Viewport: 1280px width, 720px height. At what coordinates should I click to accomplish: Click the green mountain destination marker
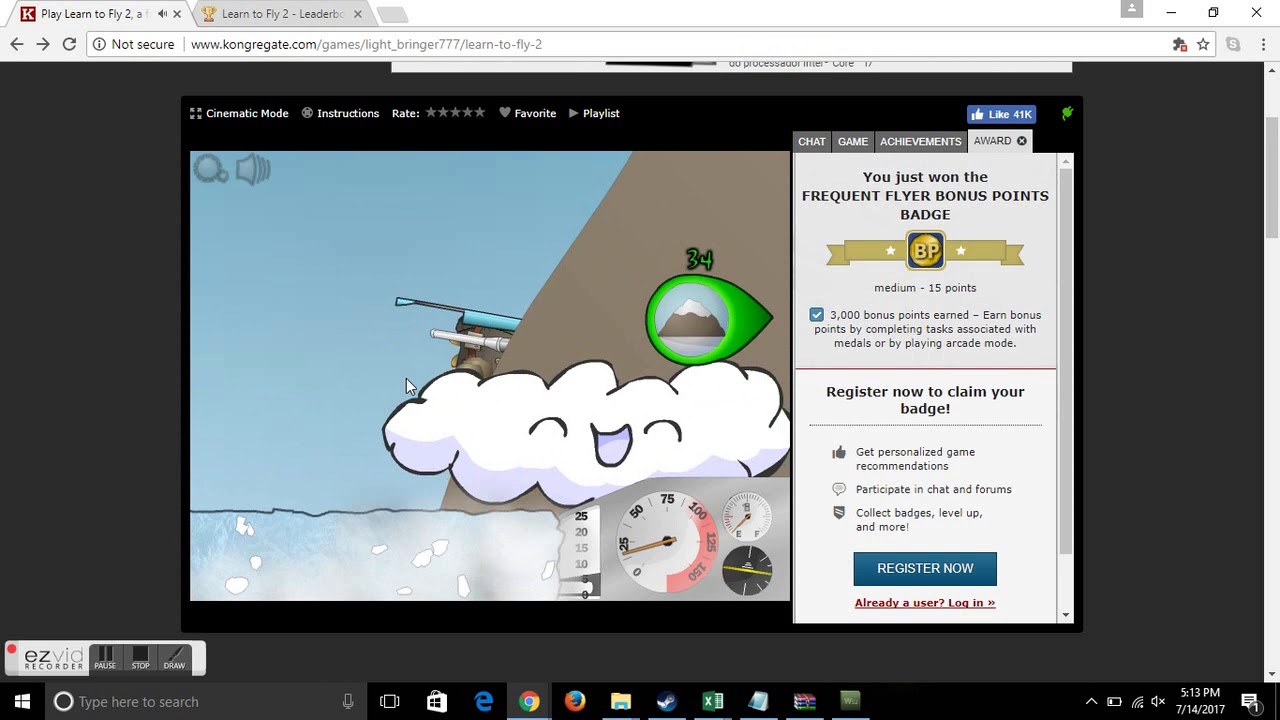click(708, 320)
